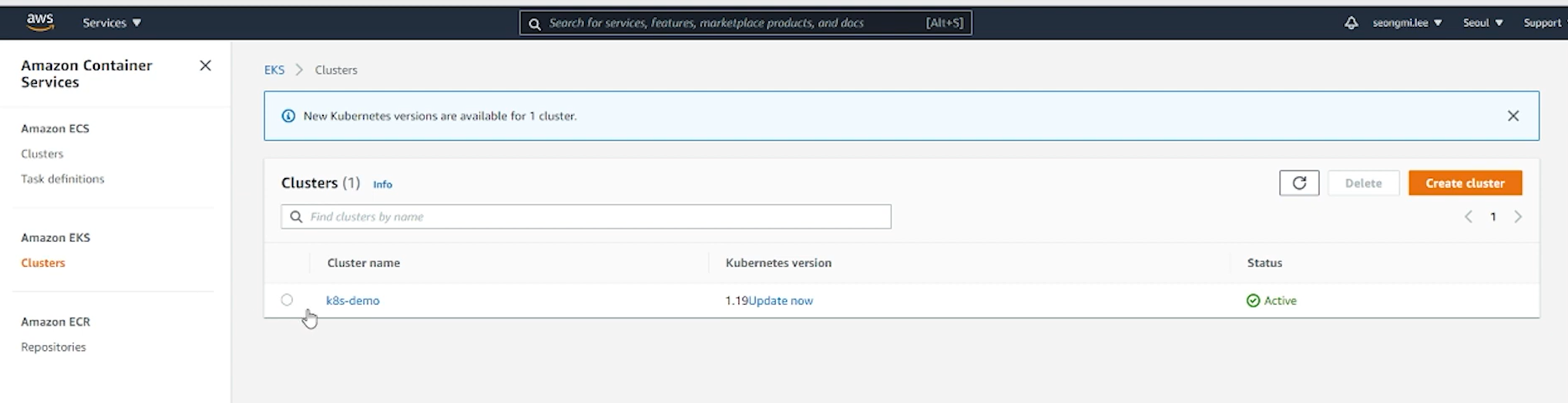Open the notifications bell icon
This screenshot has width=1568, height=403.
tap(1351, 23)
